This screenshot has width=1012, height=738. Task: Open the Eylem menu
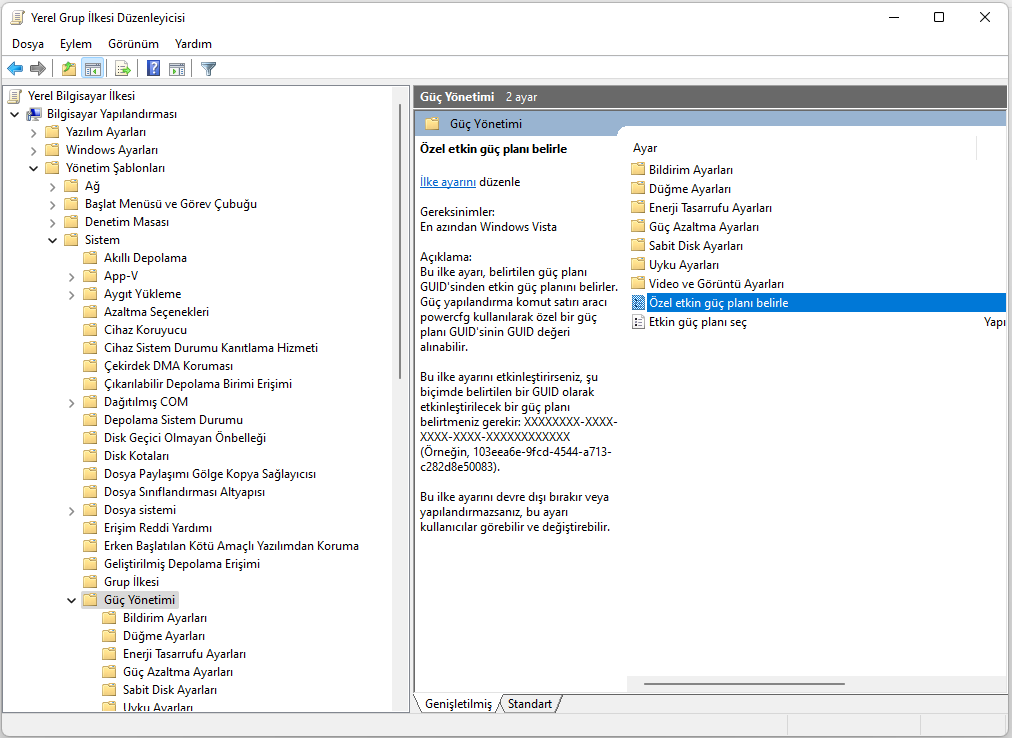76,44
